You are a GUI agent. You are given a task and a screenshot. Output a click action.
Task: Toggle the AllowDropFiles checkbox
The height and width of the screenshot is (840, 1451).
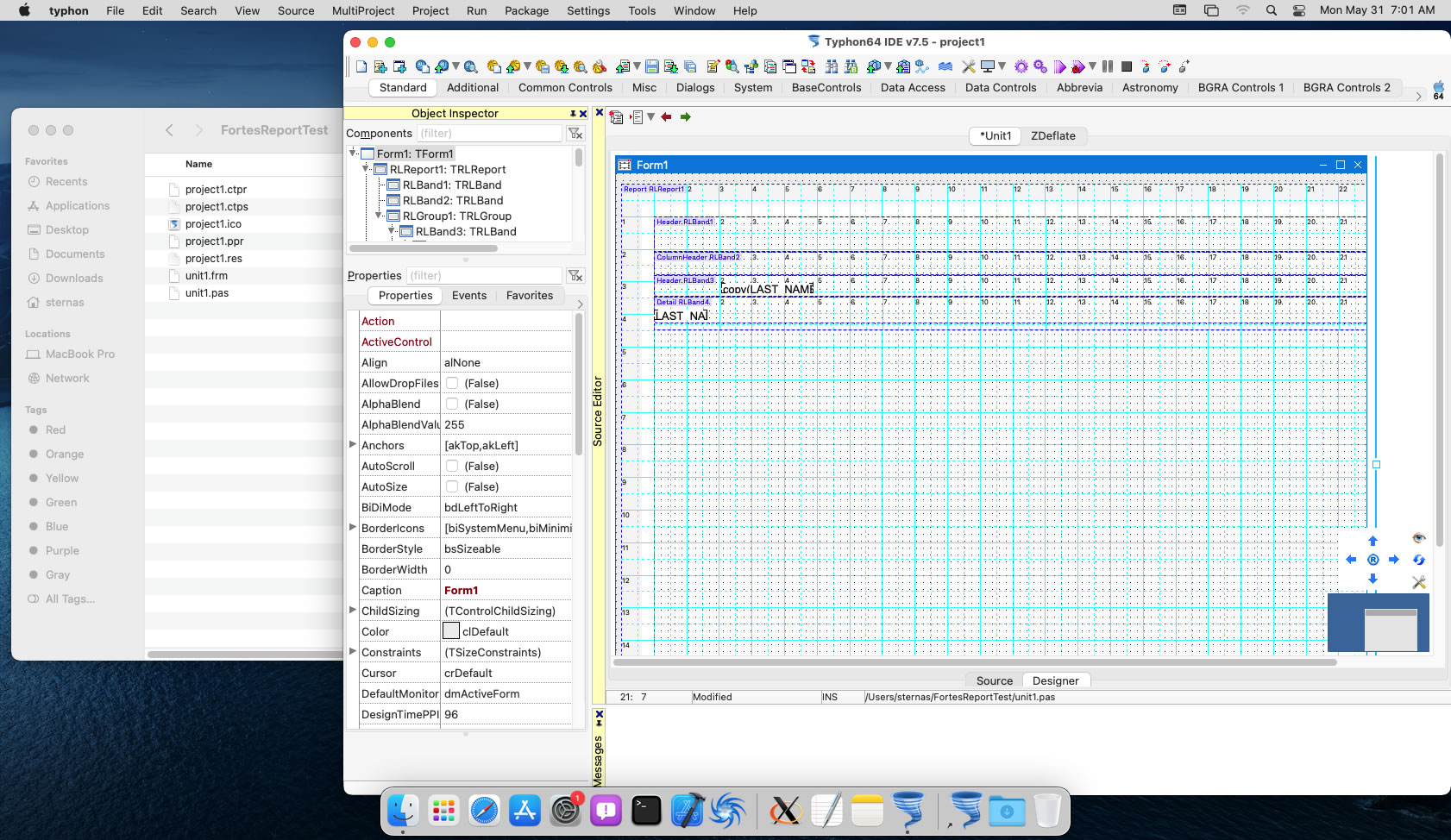coord(452,384)
